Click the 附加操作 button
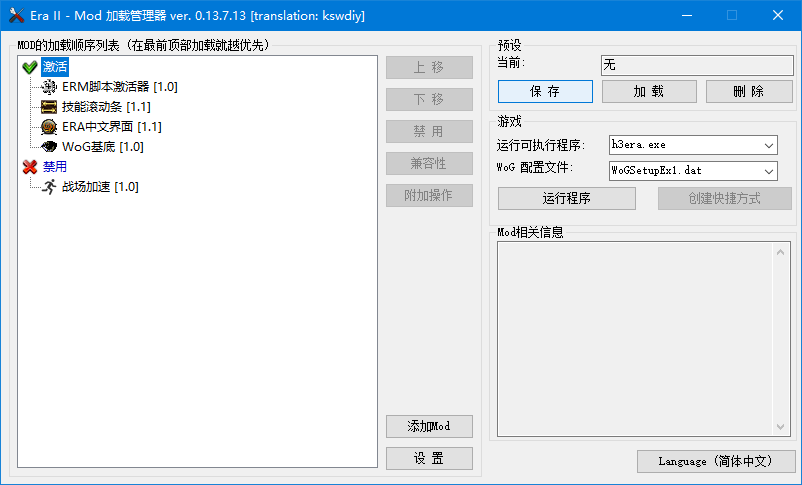Screen dimensions: 802x485 click(429, 195)
